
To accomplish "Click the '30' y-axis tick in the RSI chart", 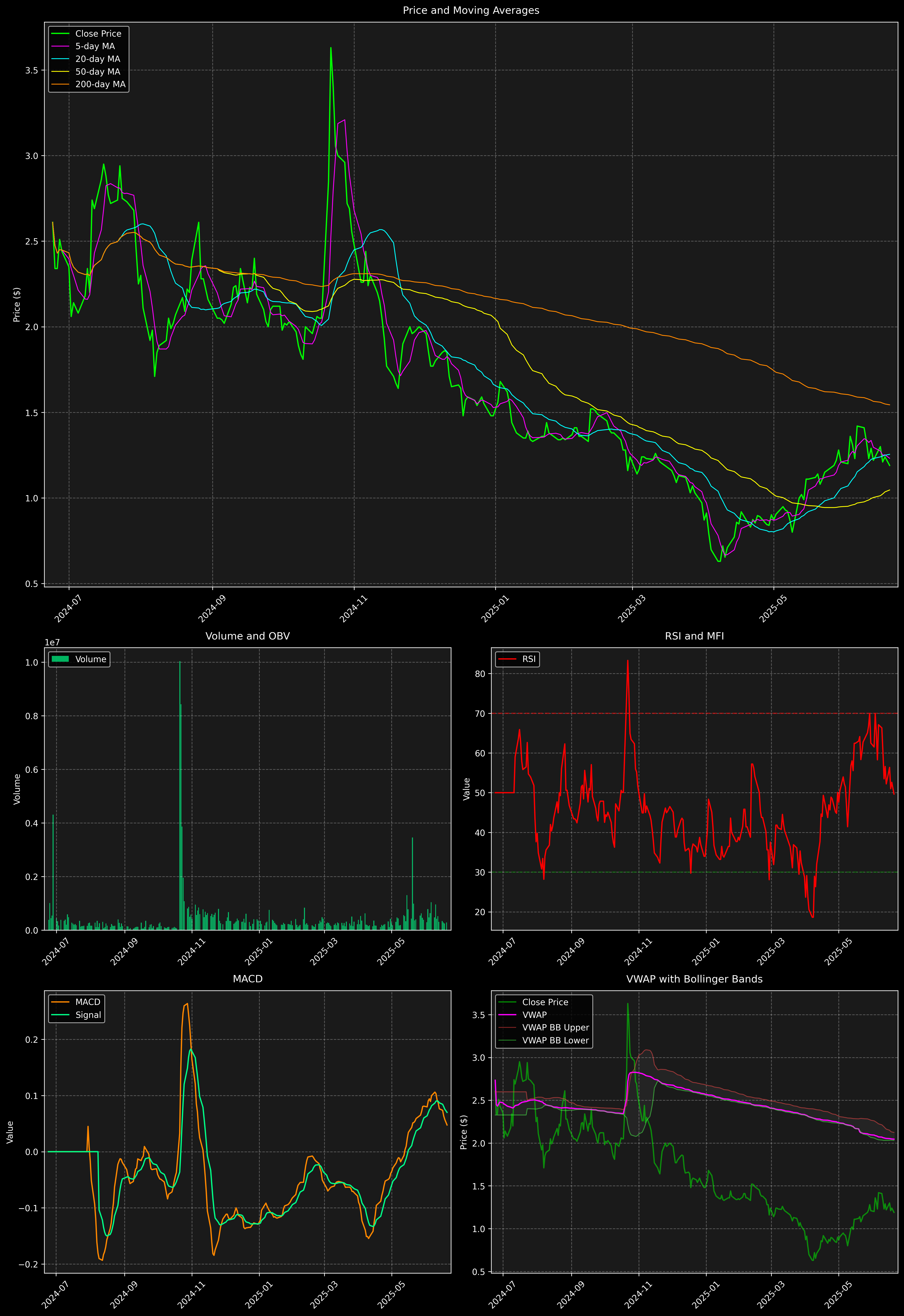I will coord(480,873).
